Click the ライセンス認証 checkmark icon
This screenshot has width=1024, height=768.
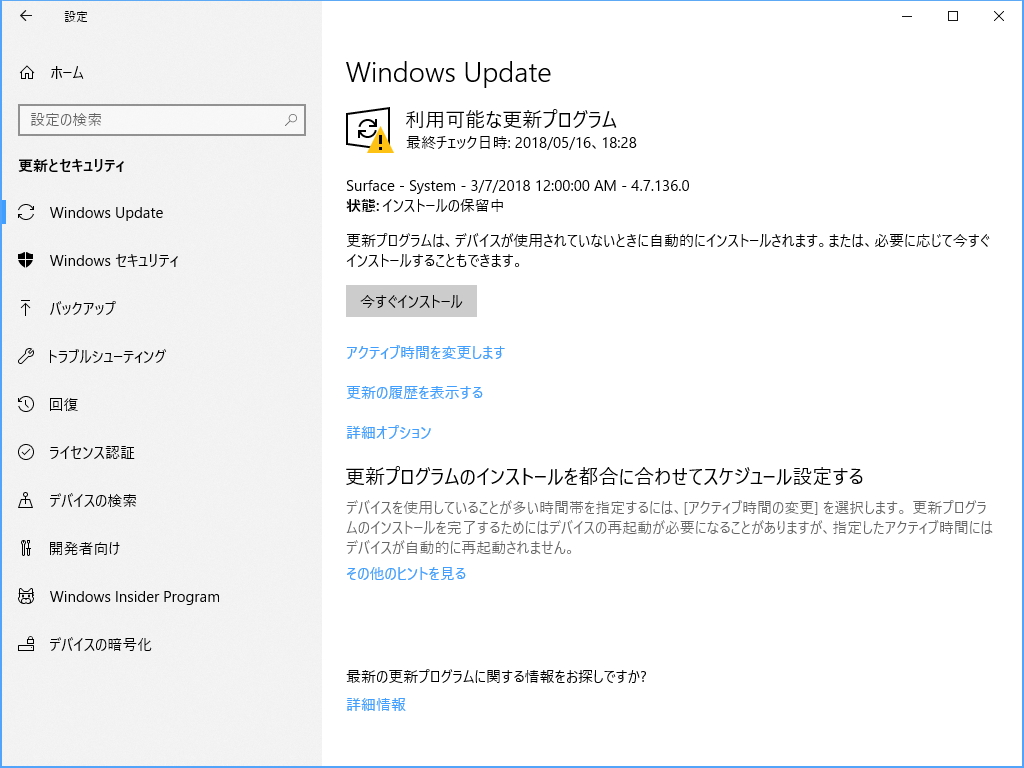(27, 452)
